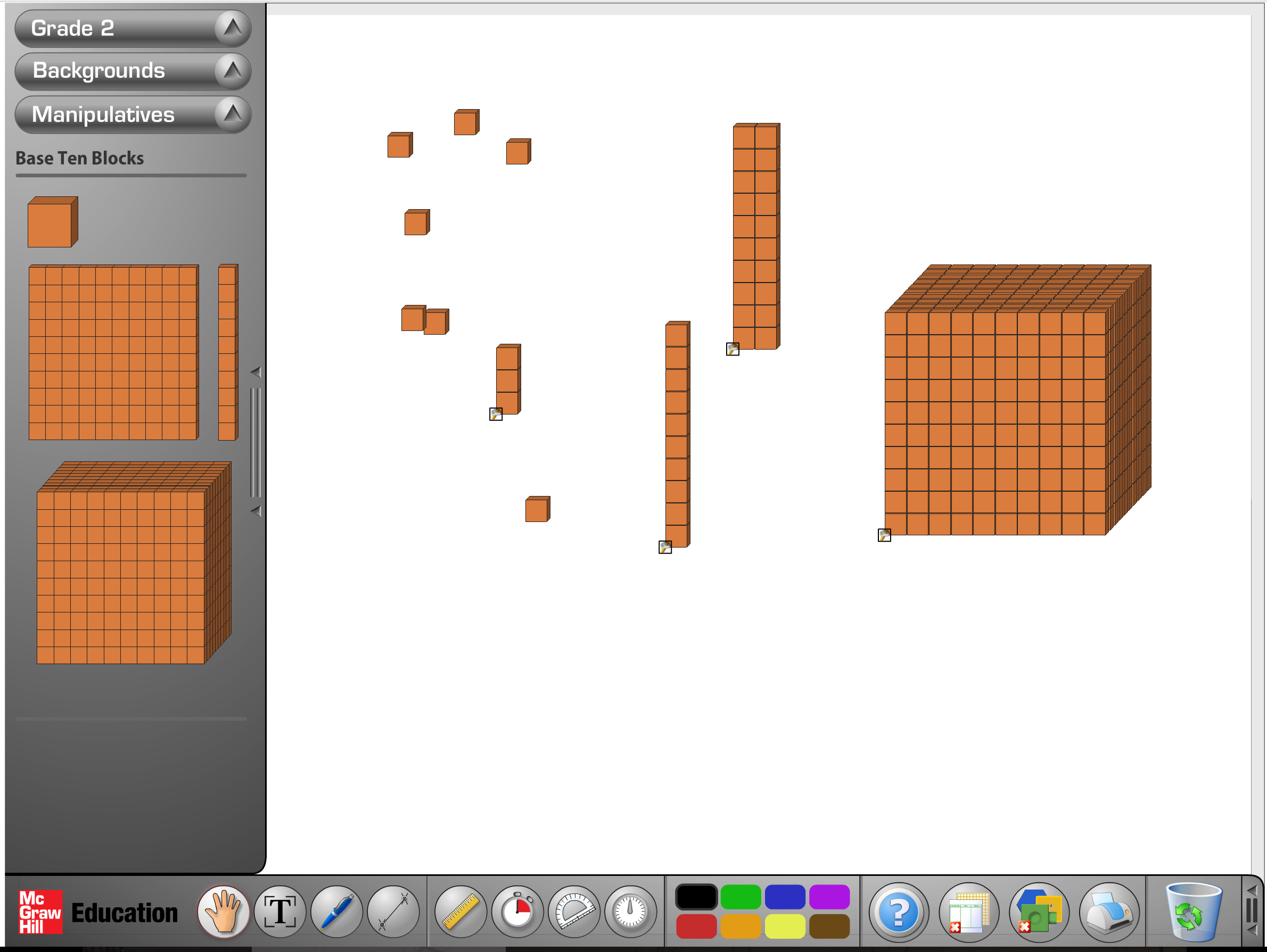This screenshot has height=952, width=1267.
Task: Click the hundred flat block in sidebar
Action: 113,352
